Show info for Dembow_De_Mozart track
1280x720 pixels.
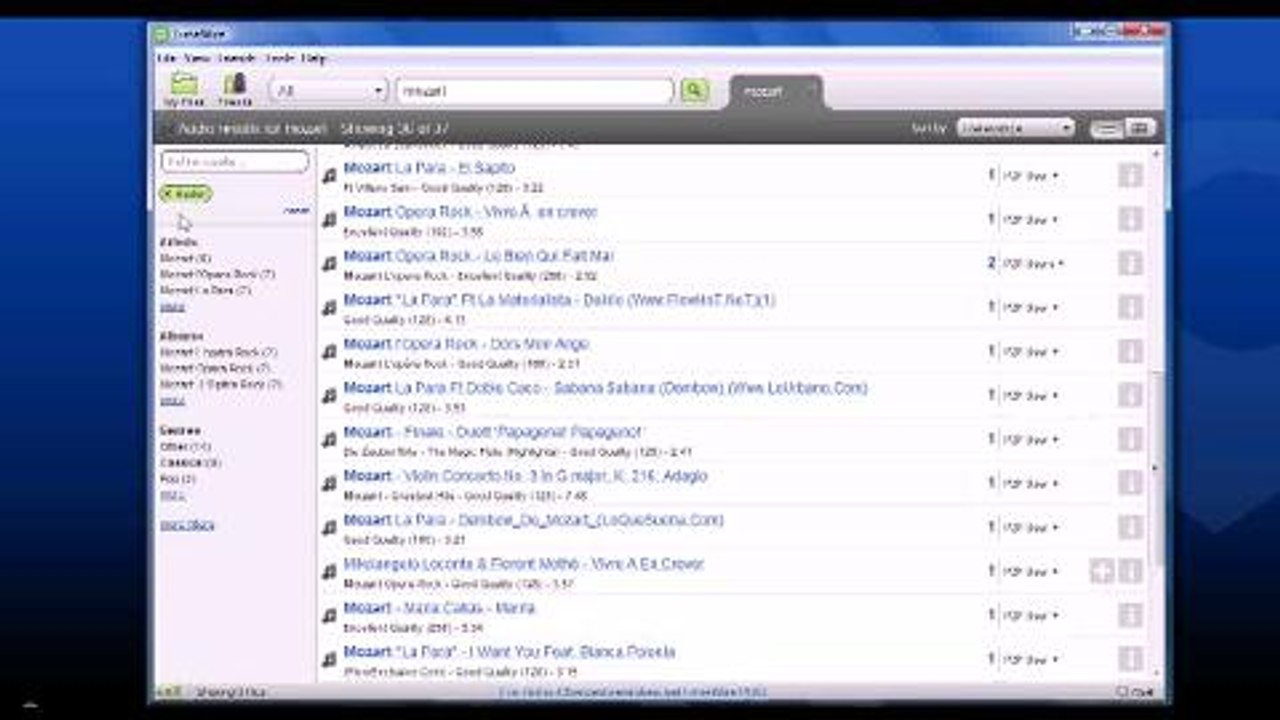[1130, 528]
